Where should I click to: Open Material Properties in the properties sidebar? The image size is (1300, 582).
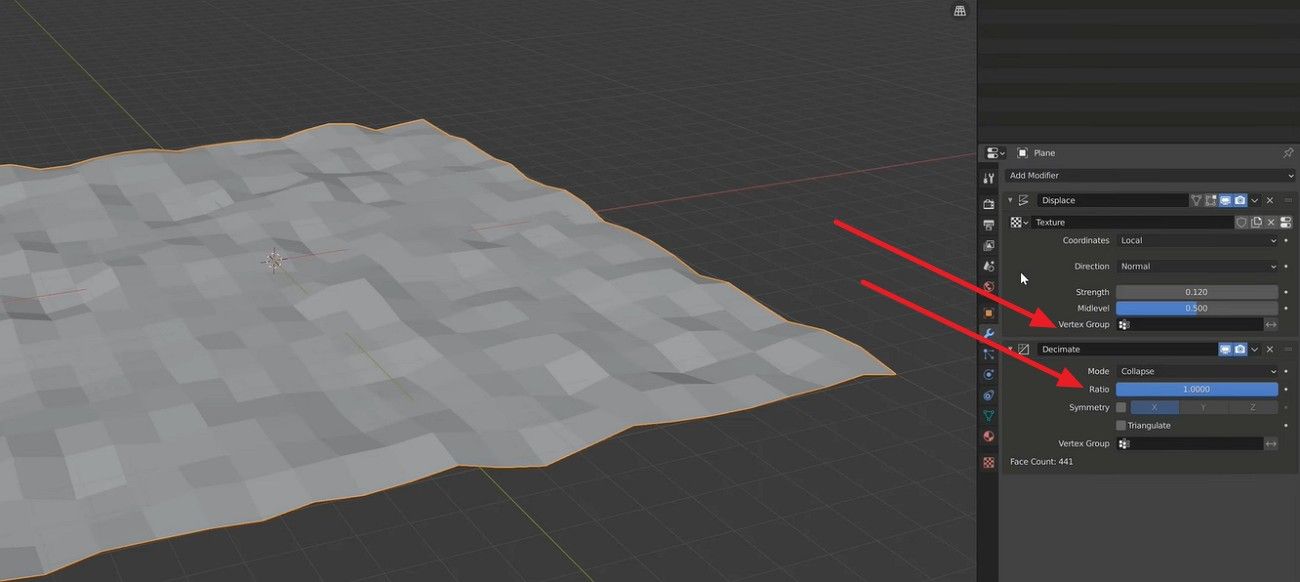[988, 436]
